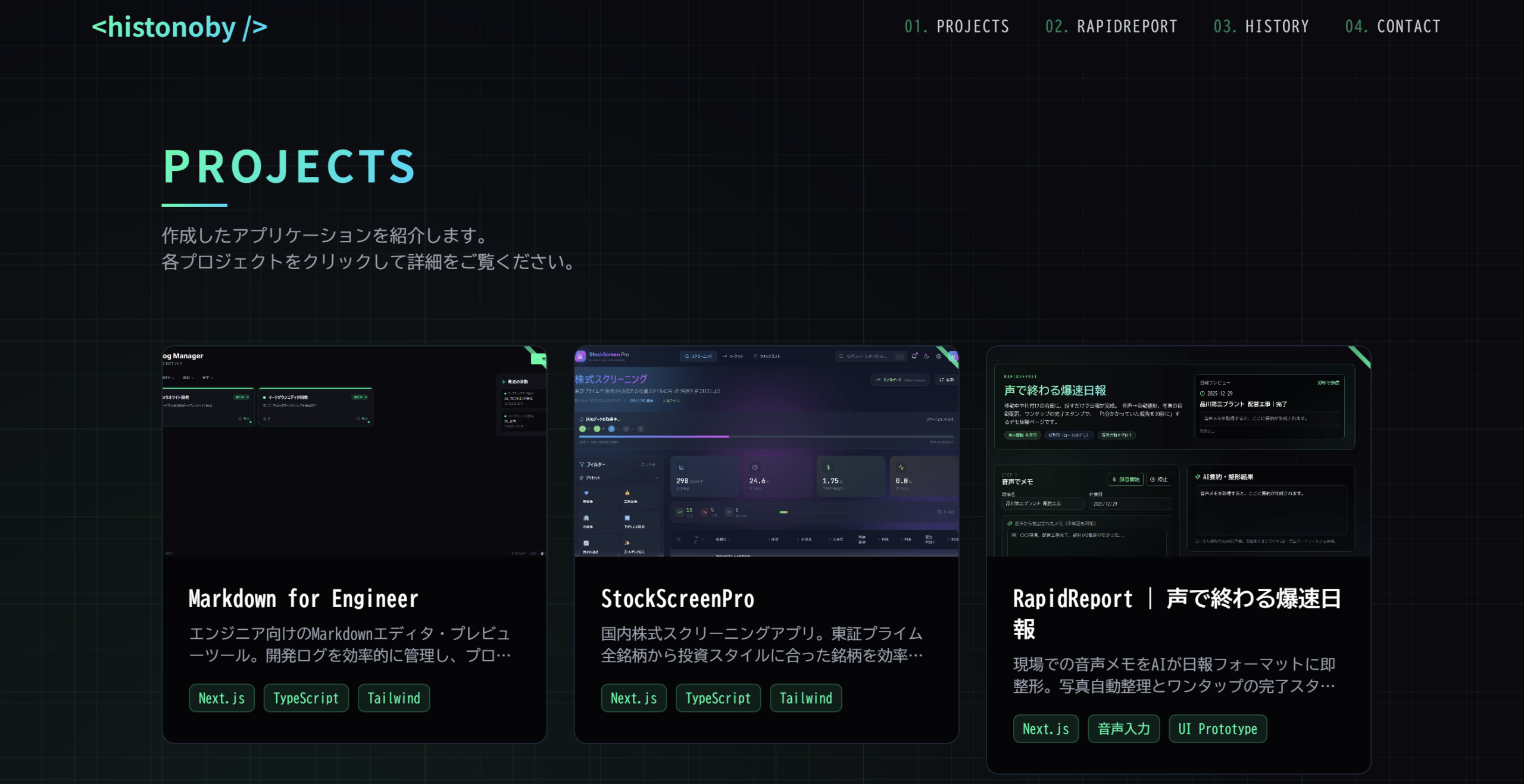Viewport: 1524px width, 784px height.
Task: Navigate to 03. HISTORY in the top menu
Action: (1261, 27)
